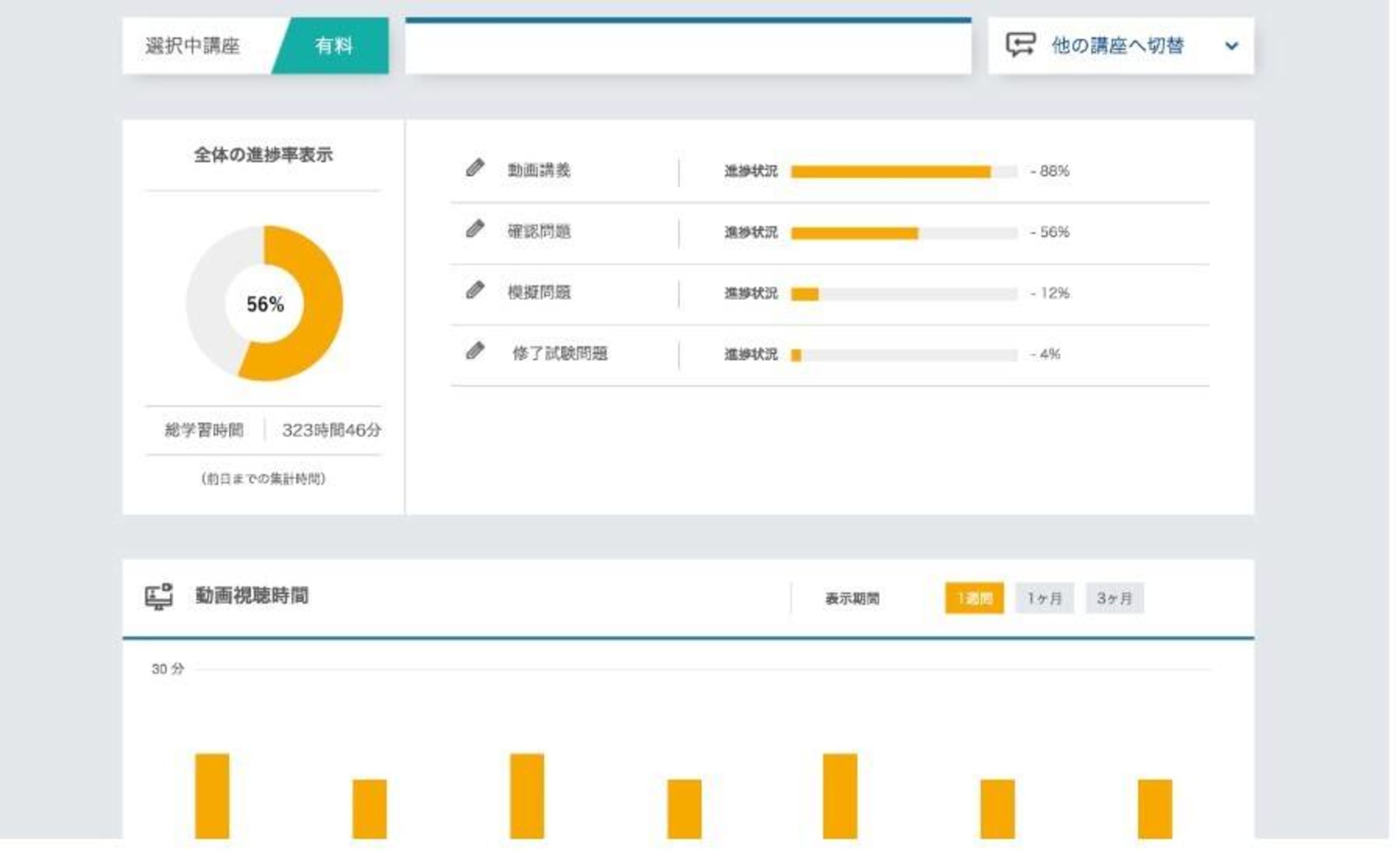1400x853 pixels.
Task: Expand the 他の講座へ切替 dropdown
Action: pyautogui.click(x=1117, y=46)
